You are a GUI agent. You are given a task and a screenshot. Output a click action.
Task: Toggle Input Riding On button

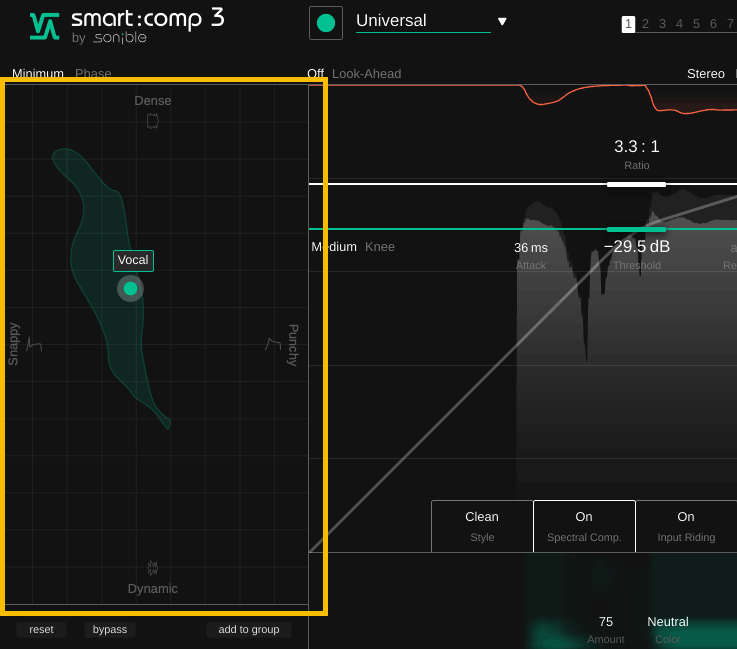click(x=686, y=526)
